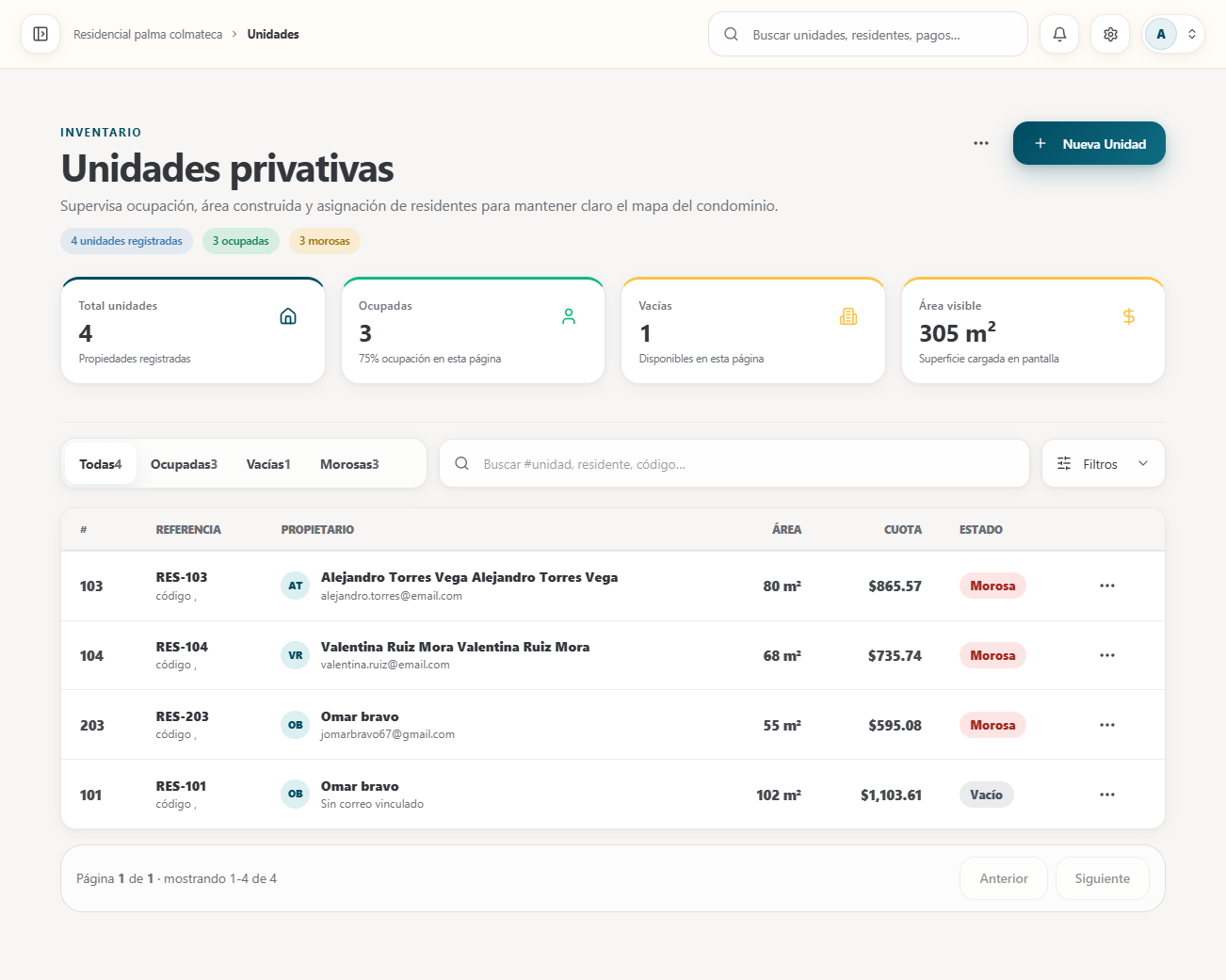Click the 4 unidades registradas badge
The width and height of the screenshot is (1226, 980).
click(x=126, y=241)
